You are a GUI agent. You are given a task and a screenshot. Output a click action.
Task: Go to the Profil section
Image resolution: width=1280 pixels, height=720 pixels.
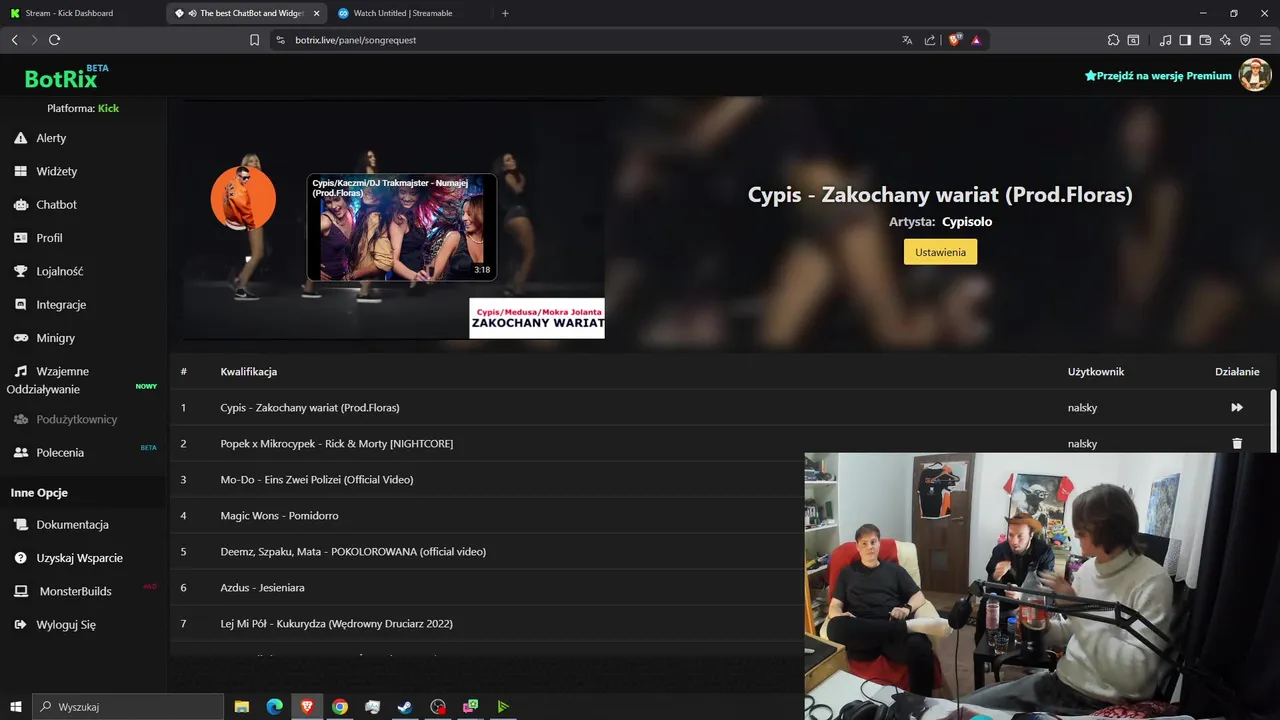coord(49,238)
